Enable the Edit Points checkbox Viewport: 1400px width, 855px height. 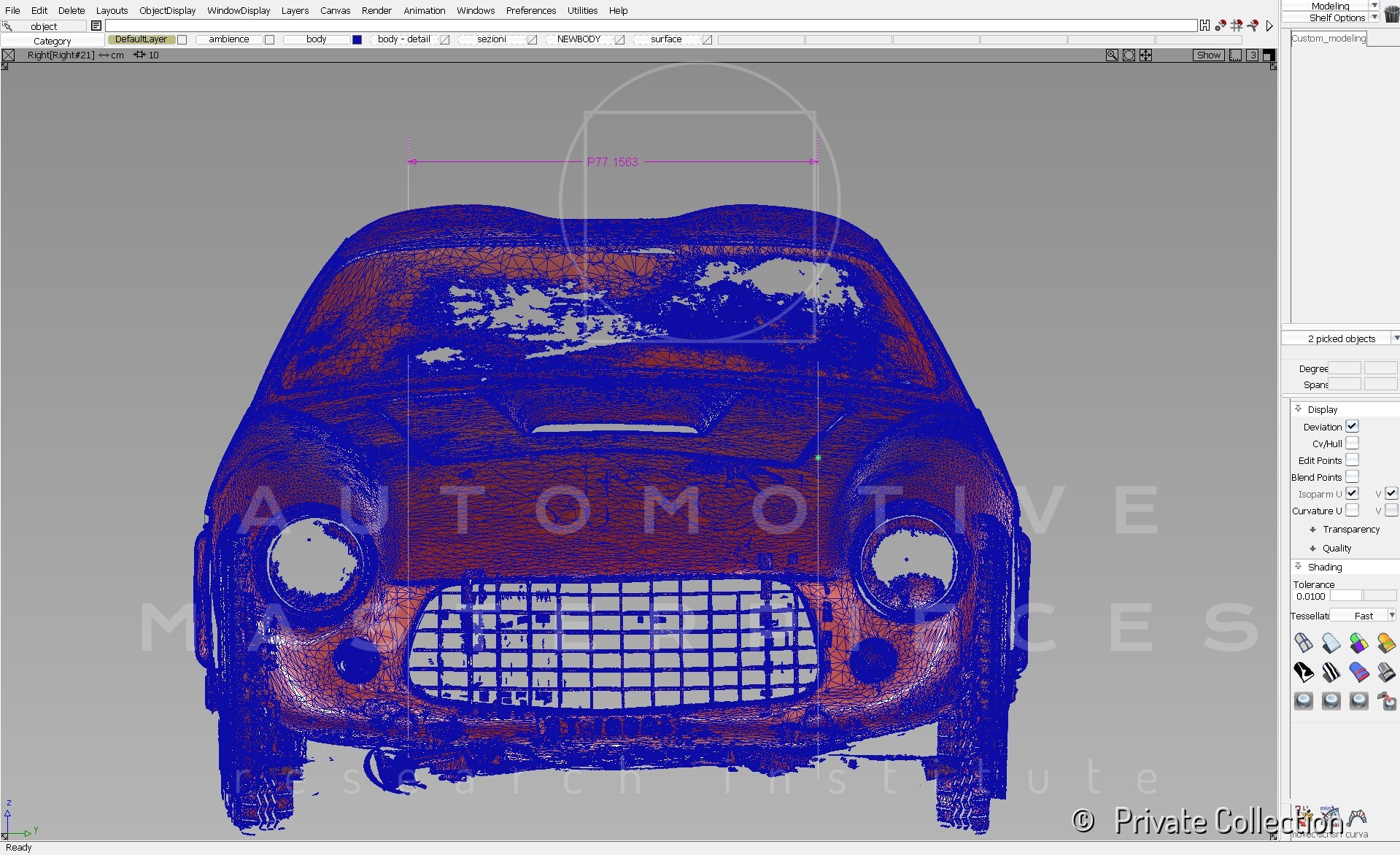point(1352,460)
